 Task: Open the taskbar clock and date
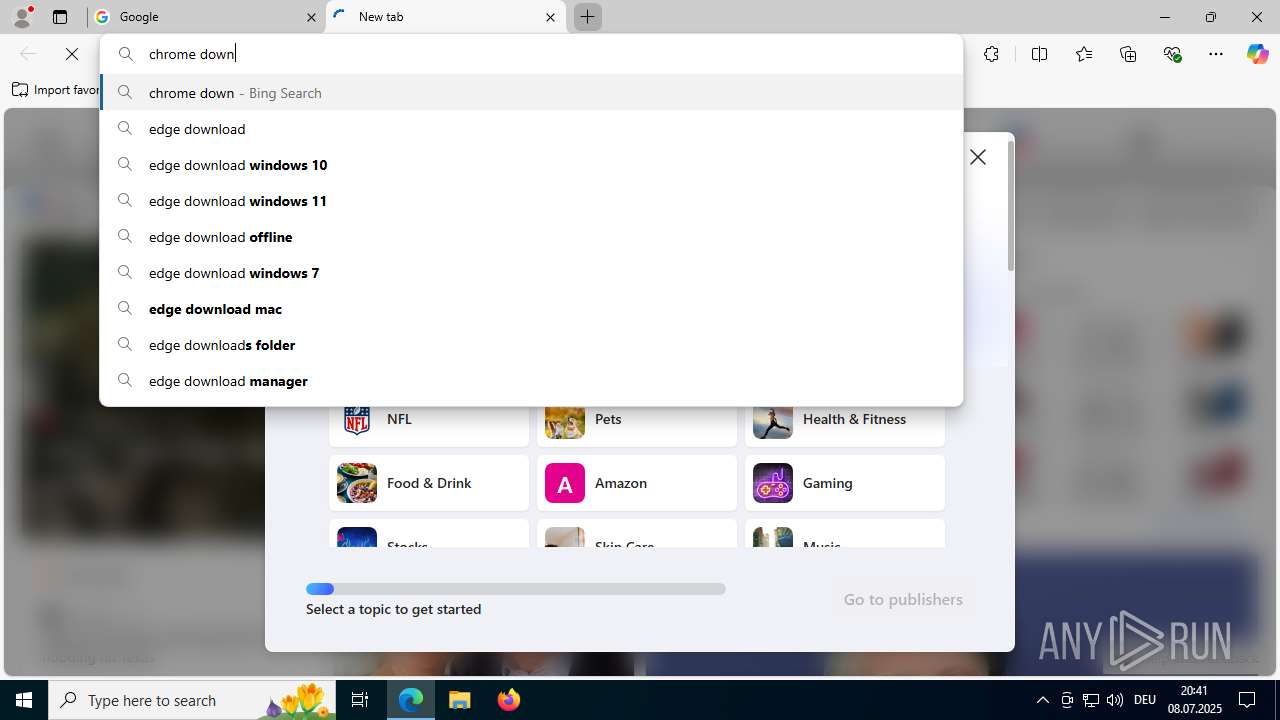click(1194, 700)
